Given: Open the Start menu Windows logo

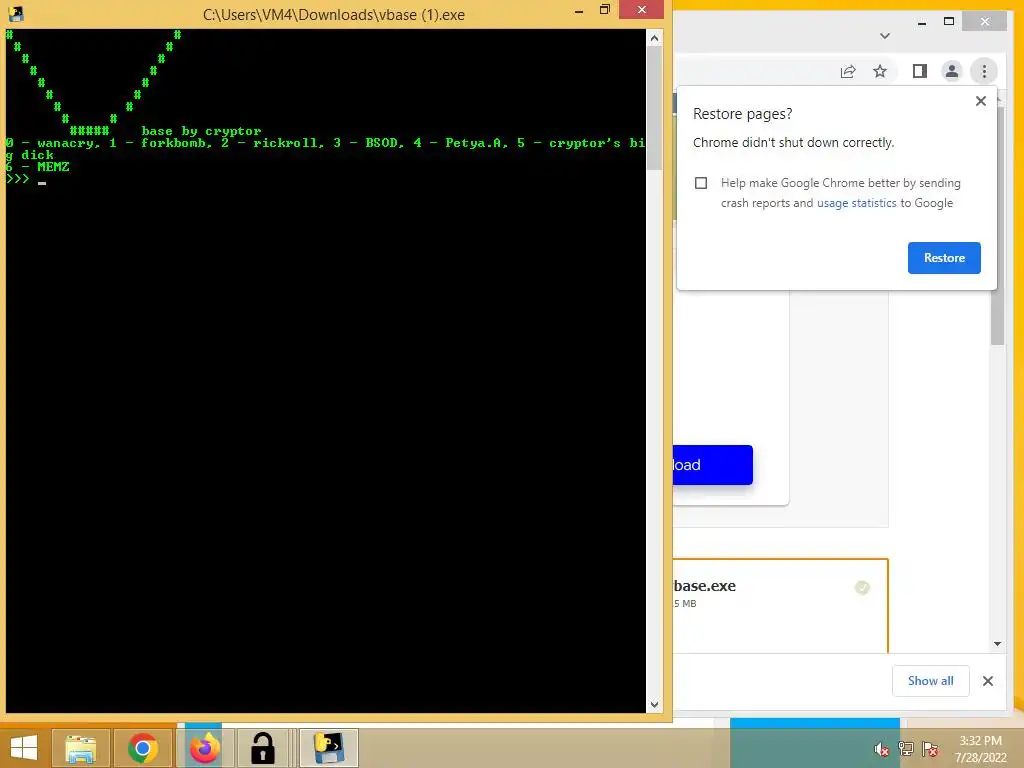Looking at the screenshot, I should point(24,748).
